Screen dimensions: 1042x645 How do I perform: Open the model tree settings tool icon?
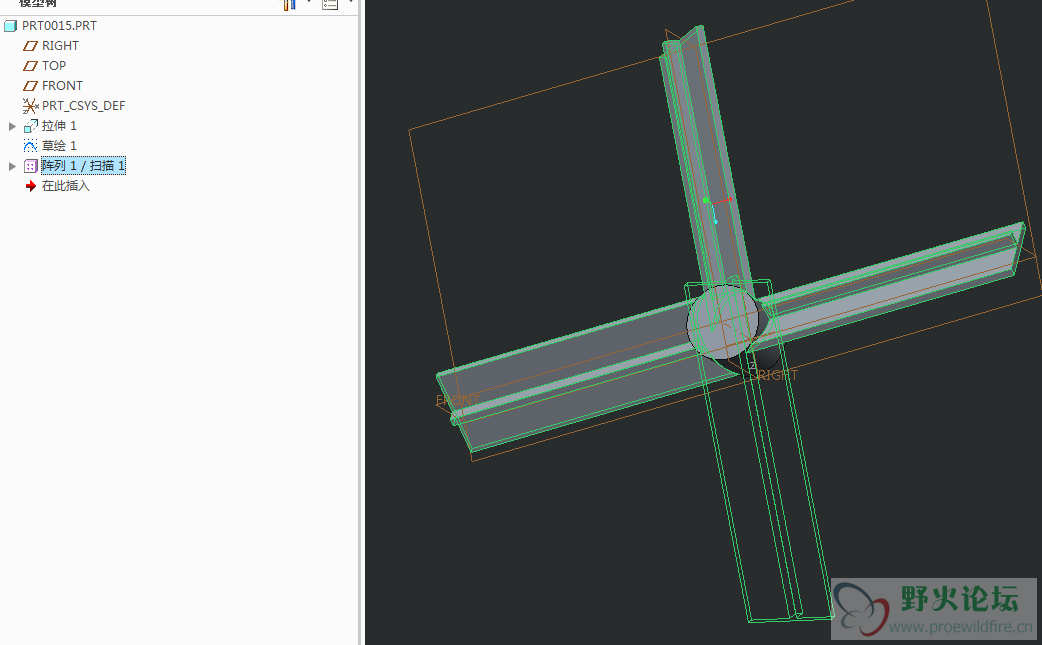click(290, 5)
